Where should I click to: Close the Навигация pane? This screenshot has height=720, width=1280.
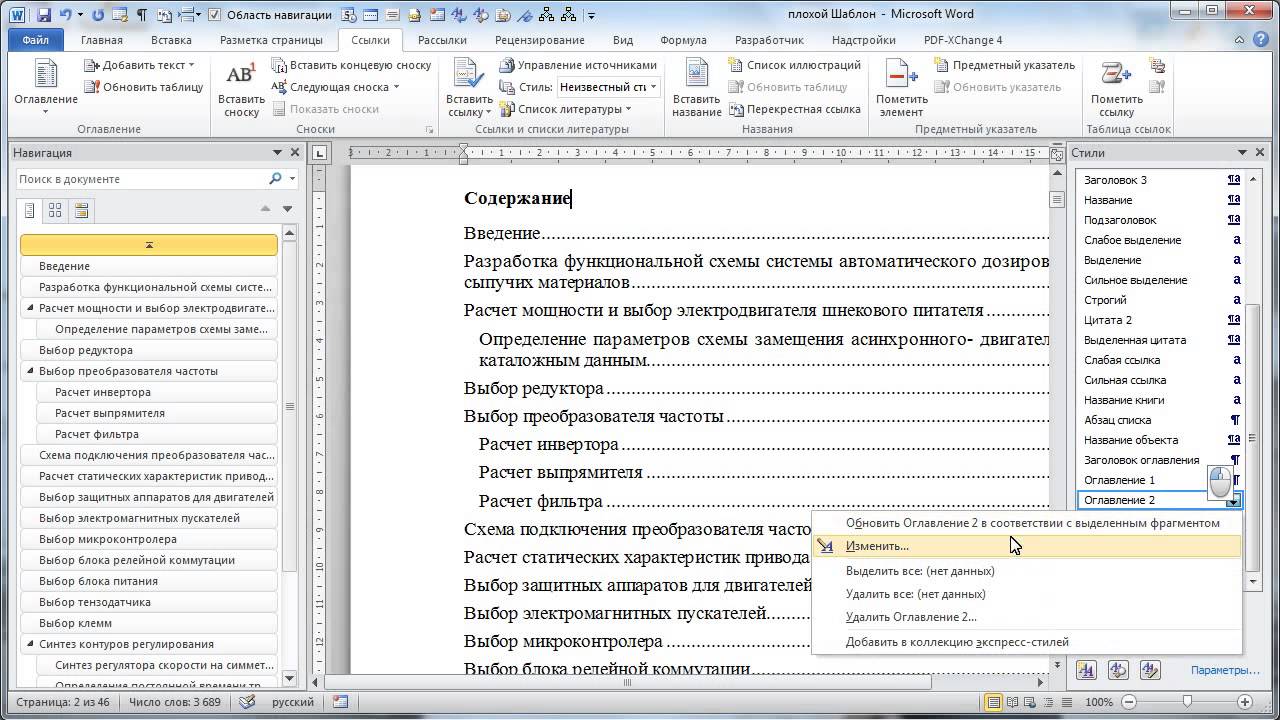pyautogui.click(x=294, y=153)
